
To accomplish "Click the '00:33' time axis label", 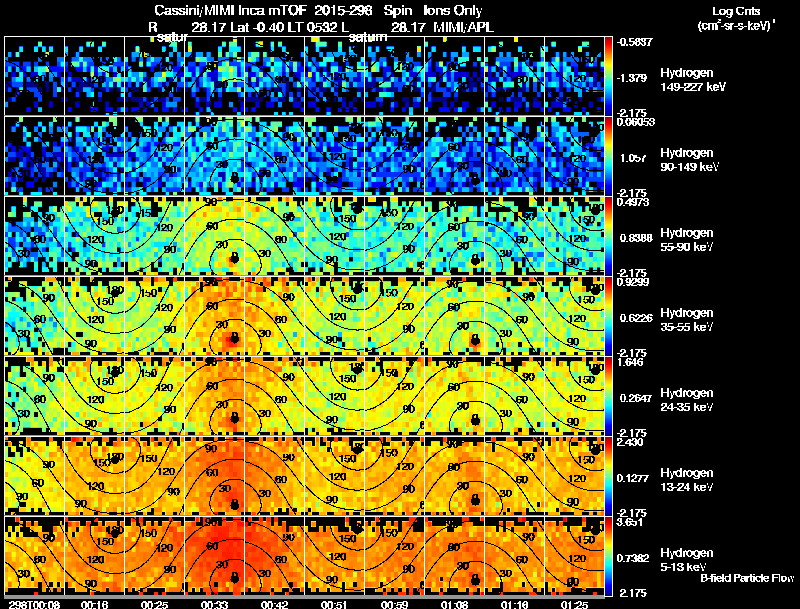I will point(215,604).
